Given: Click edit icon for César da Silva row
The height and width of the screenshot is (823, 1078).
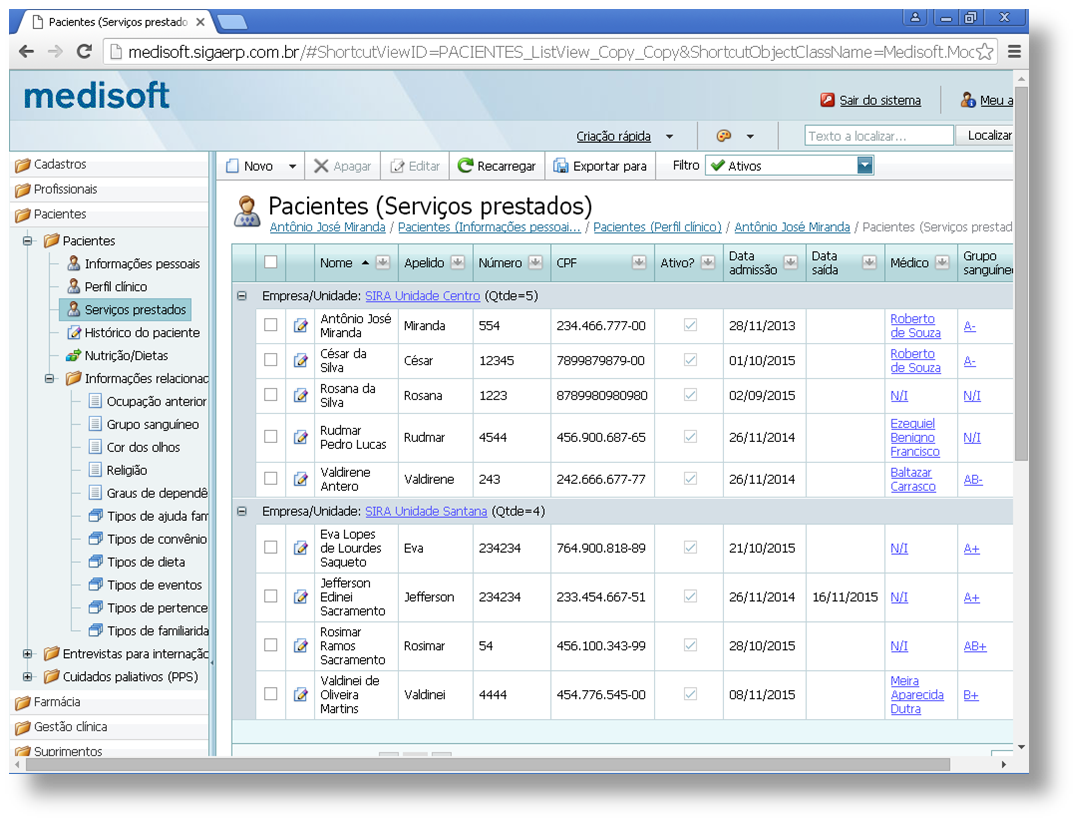Looking at the screenshot, I should point(300,361).
